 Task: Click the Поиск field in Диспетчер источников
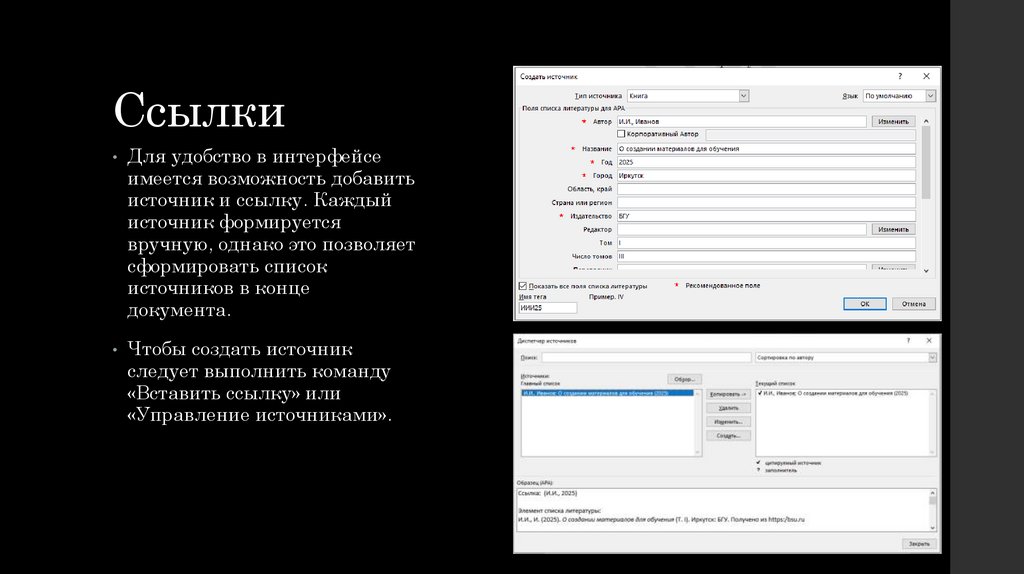tap(646, 358)
